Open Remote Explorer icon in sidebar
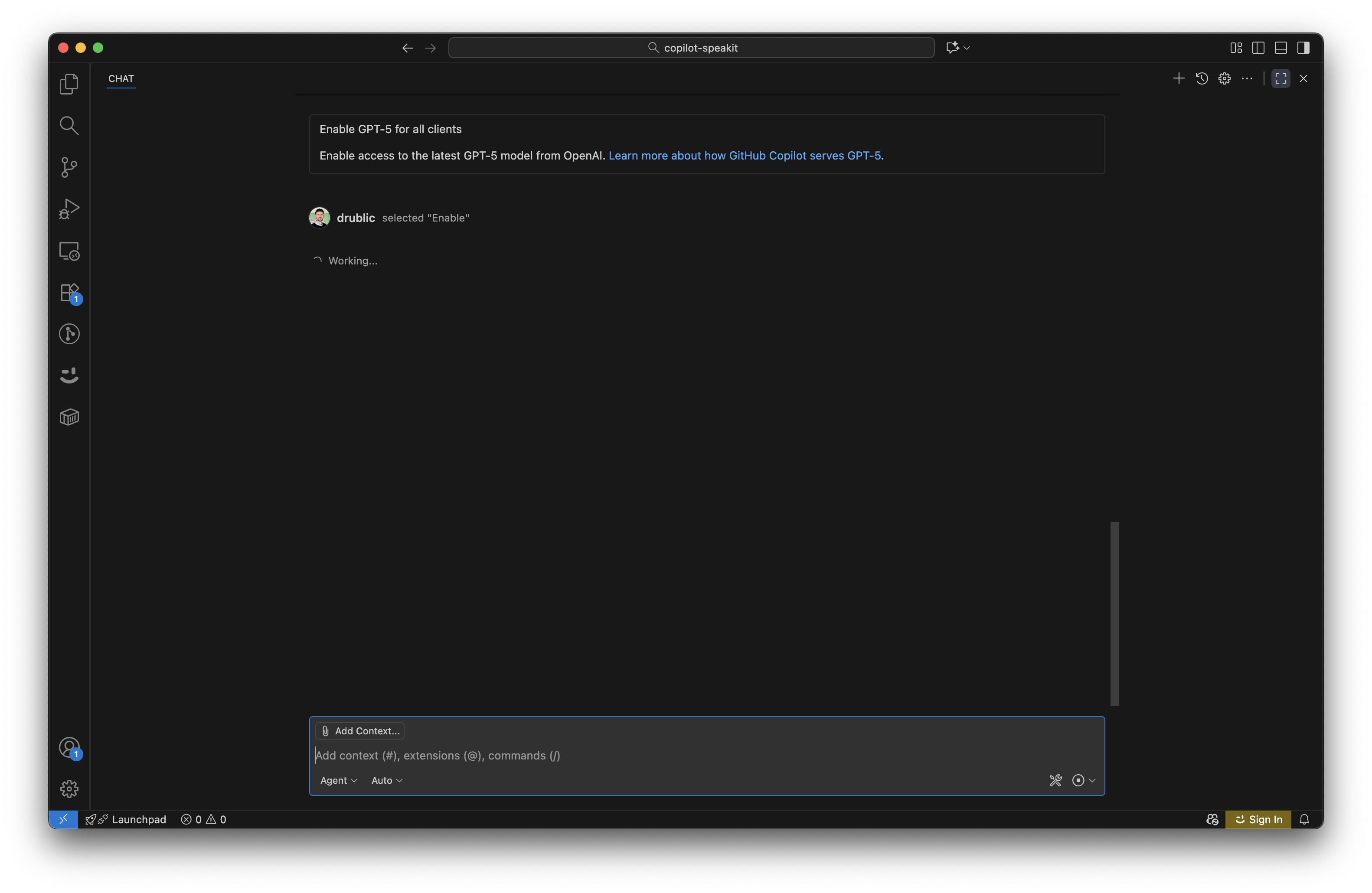The image size is (1372, 893). (69, 251)
